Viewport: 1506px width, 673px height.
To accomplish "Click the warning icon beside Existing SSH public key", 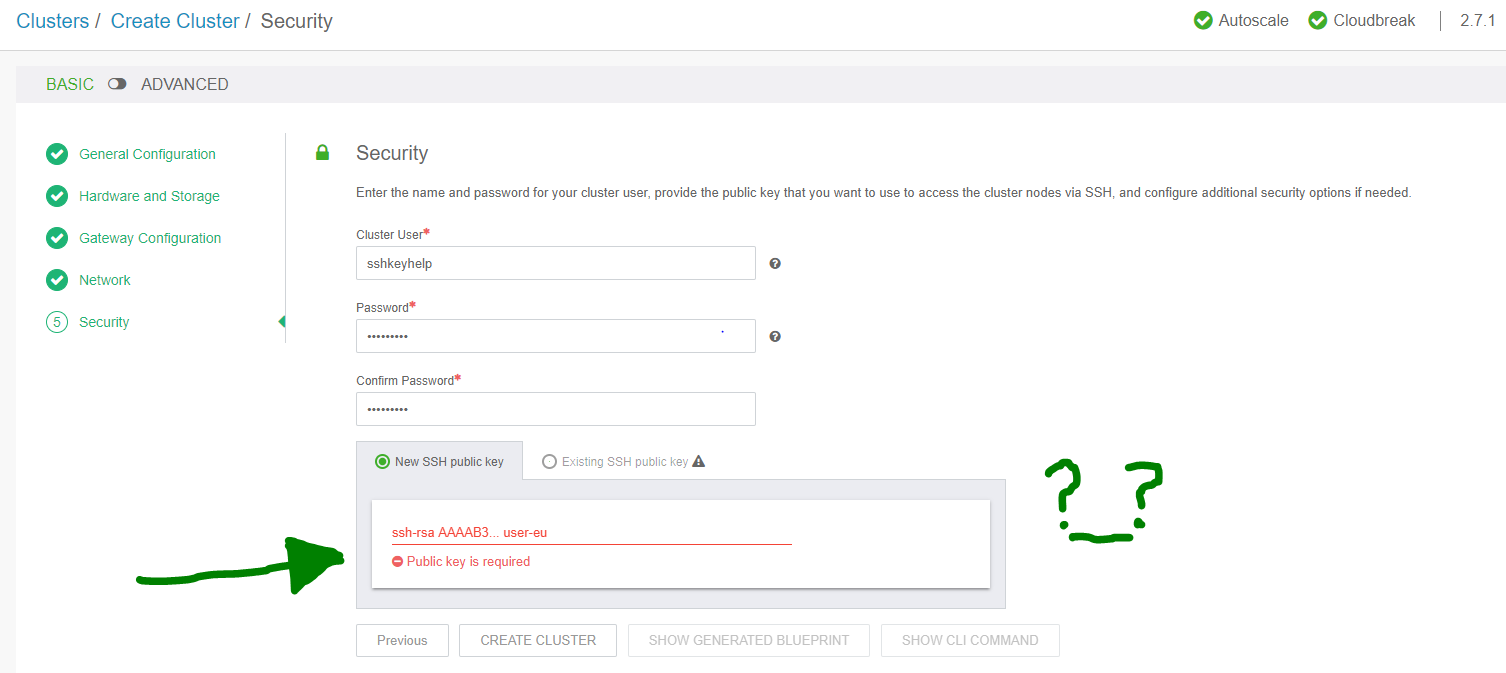I will pyautogui.click(x=698, y=461).
